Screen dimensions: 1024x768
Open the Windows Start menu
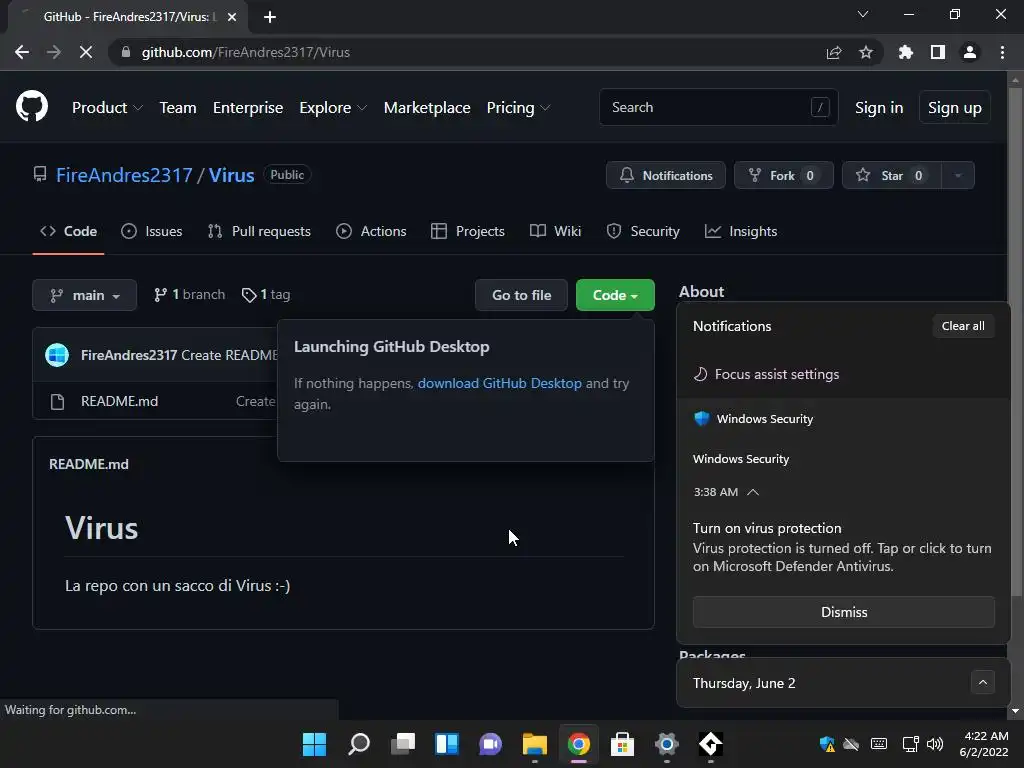[314, 744]
